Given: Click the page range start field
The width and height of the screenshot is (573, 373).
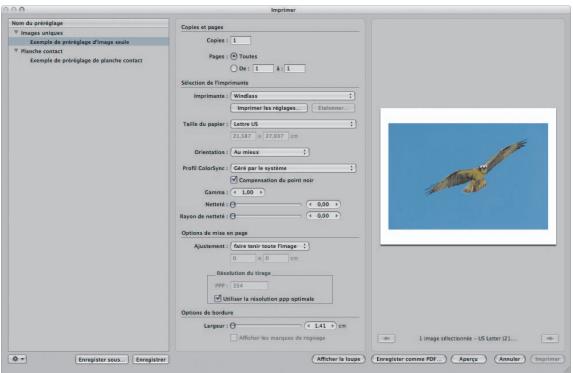Looking at the screenshot, I should pos(263,68).
